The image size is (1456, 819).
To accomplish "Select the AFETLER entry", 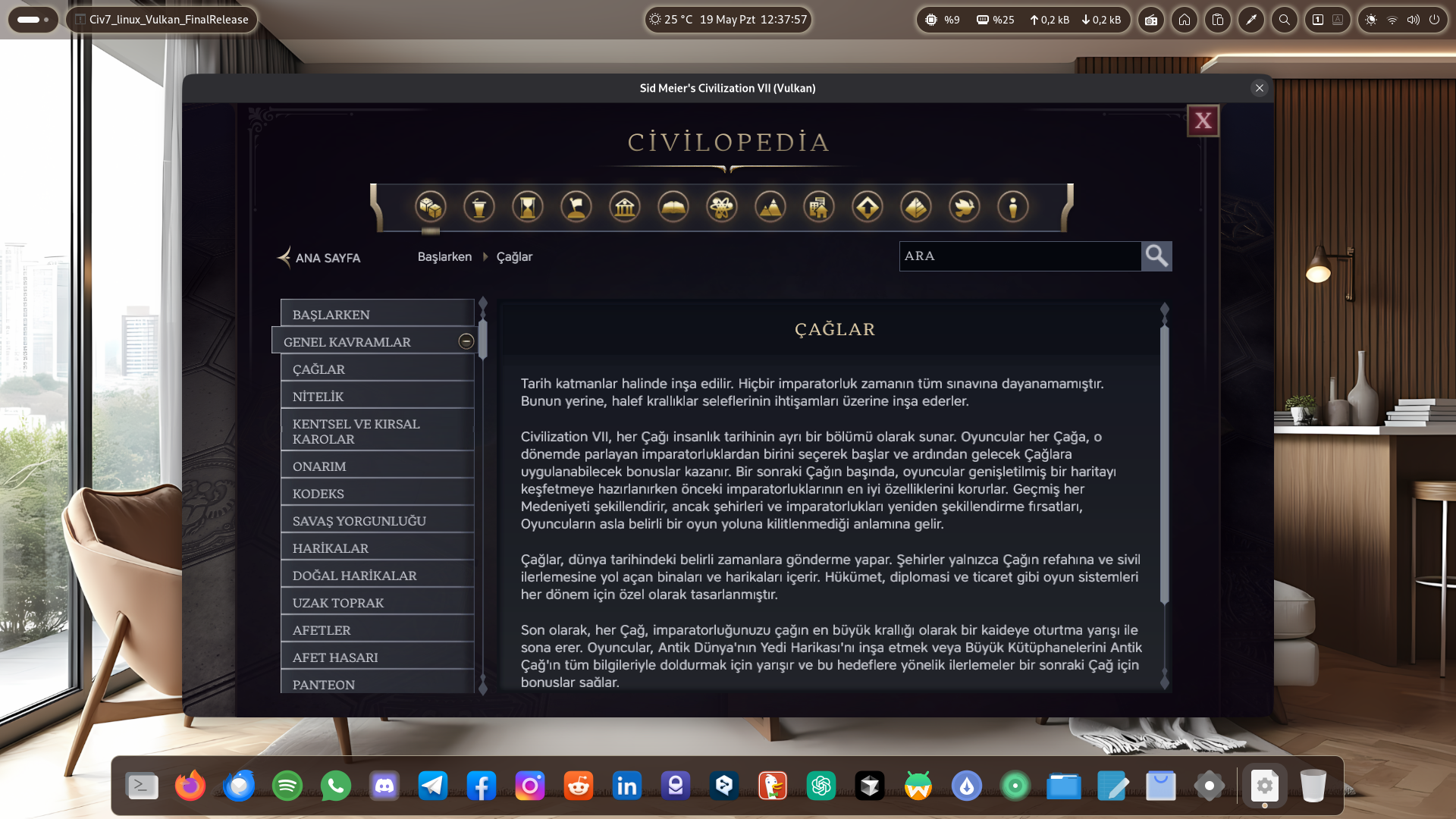I will 377,629.
